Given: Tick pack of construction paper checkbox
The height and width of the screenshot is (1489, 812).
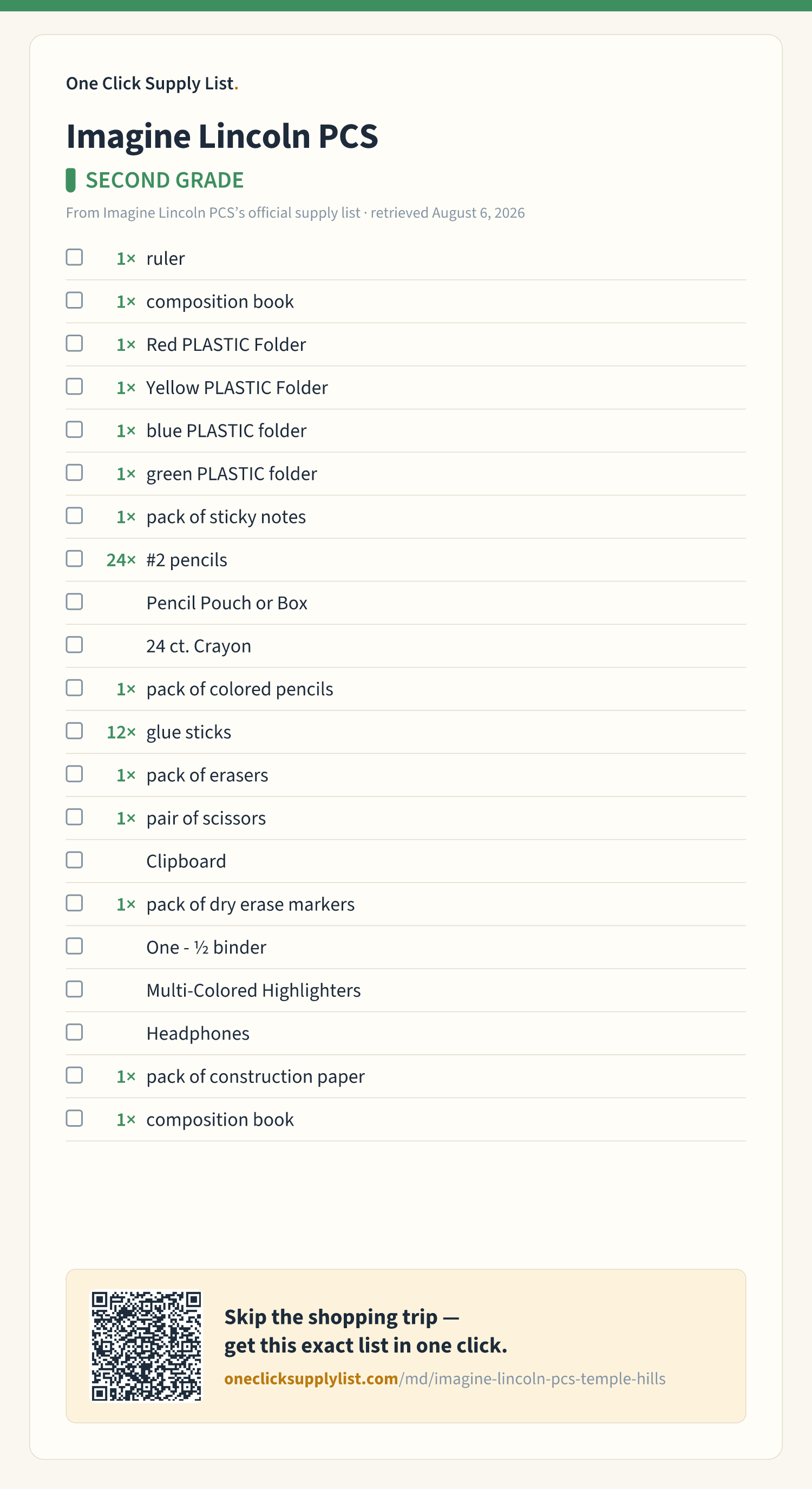Looking at the screenshot, I should click(74, 1076).
